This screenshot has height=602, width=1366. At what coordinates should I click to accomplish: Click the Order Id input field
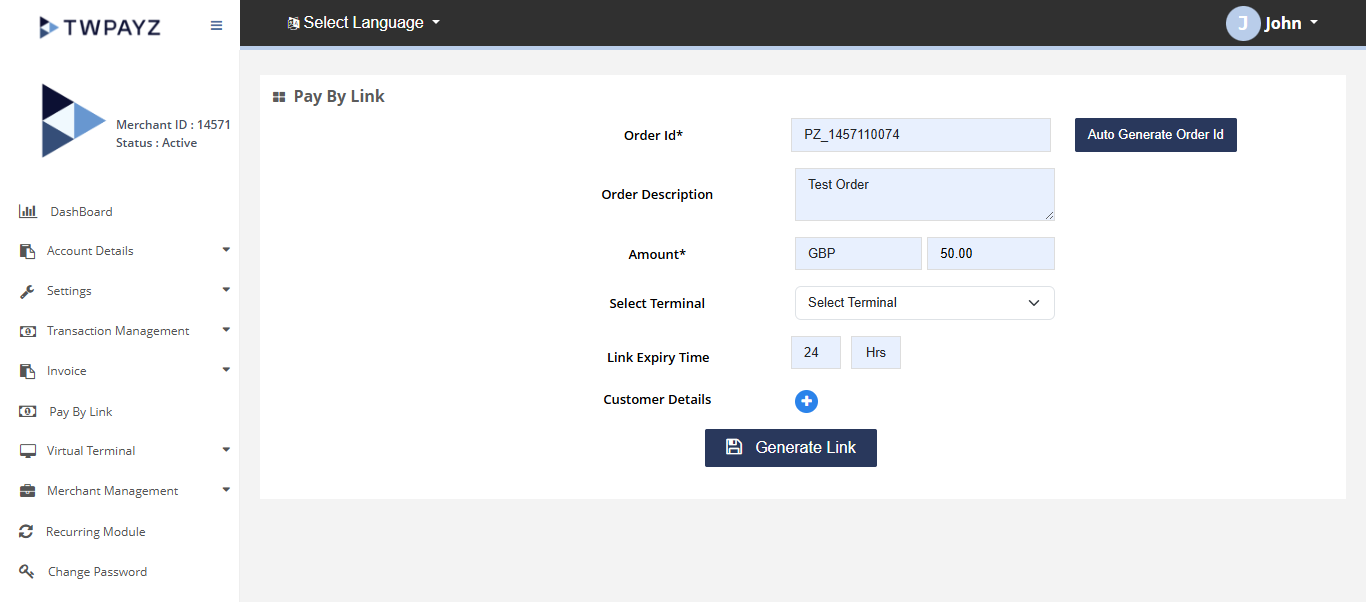tap(920, 135)
